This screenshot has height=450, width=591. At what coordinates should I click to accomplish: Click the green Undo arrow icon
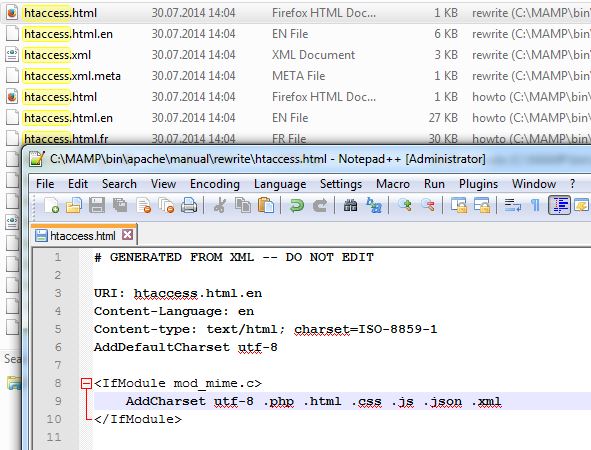pos(297,205)
